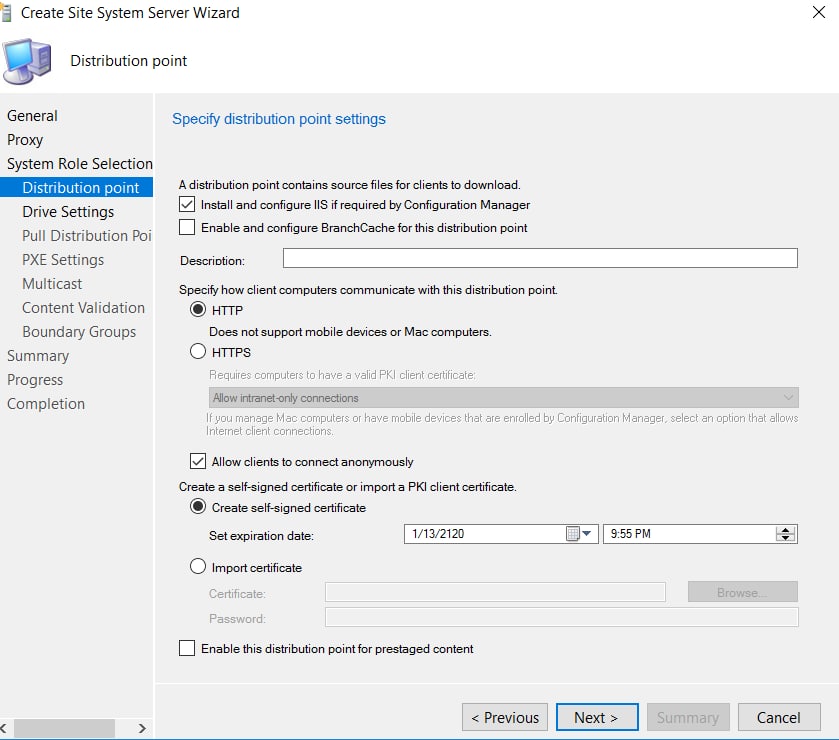Select Distribution point in sidebar

pyautogui.click(x=77, y=187)
